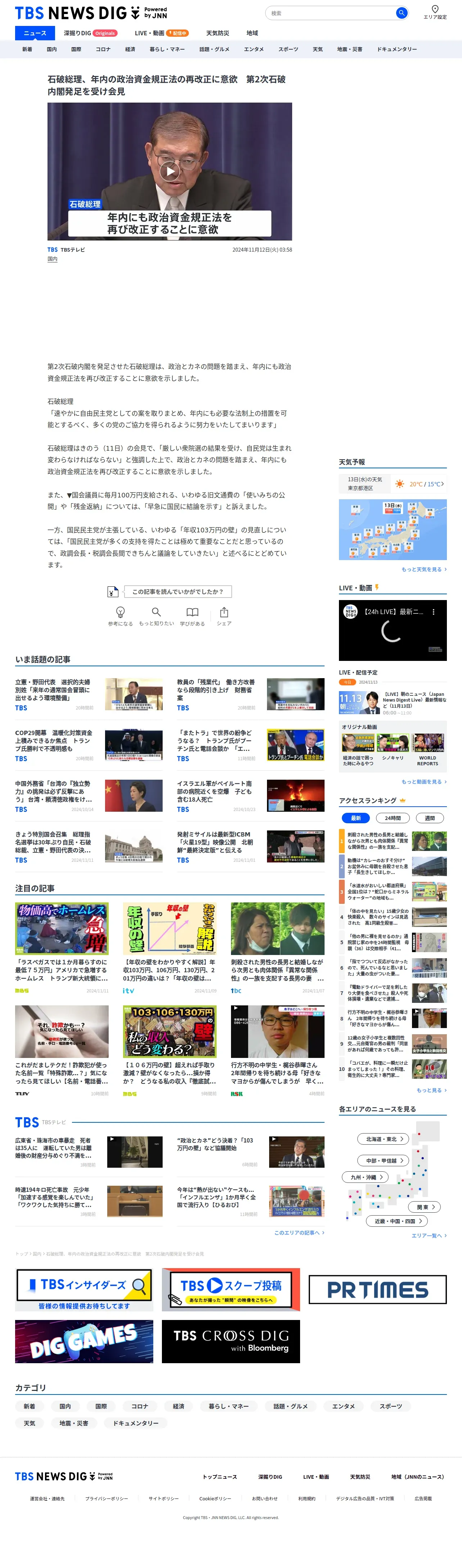
Task: Click the footer TBS NEWS DIG logo
Action: coord(64,1476)
